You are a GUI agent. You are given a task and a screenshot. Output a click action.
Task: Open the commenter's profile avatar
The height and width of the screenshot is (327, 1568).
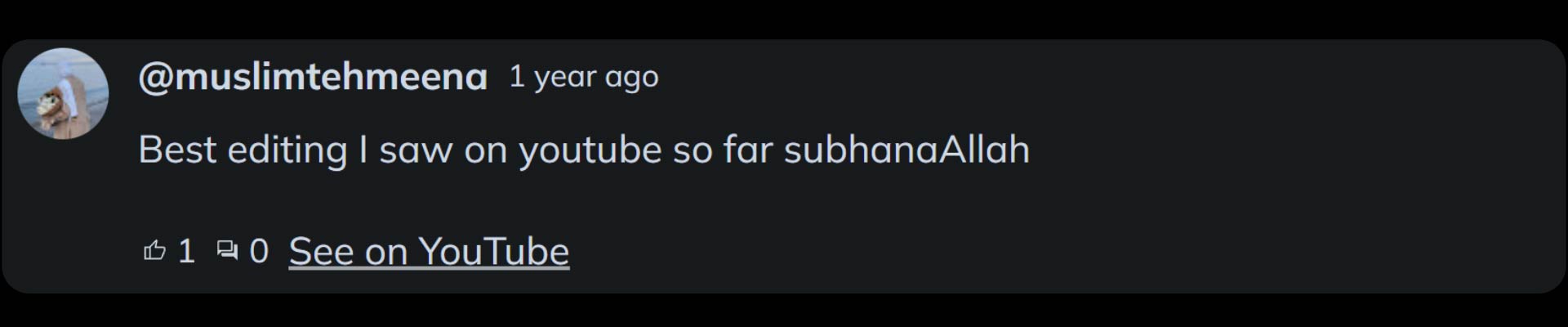point(63,93)
